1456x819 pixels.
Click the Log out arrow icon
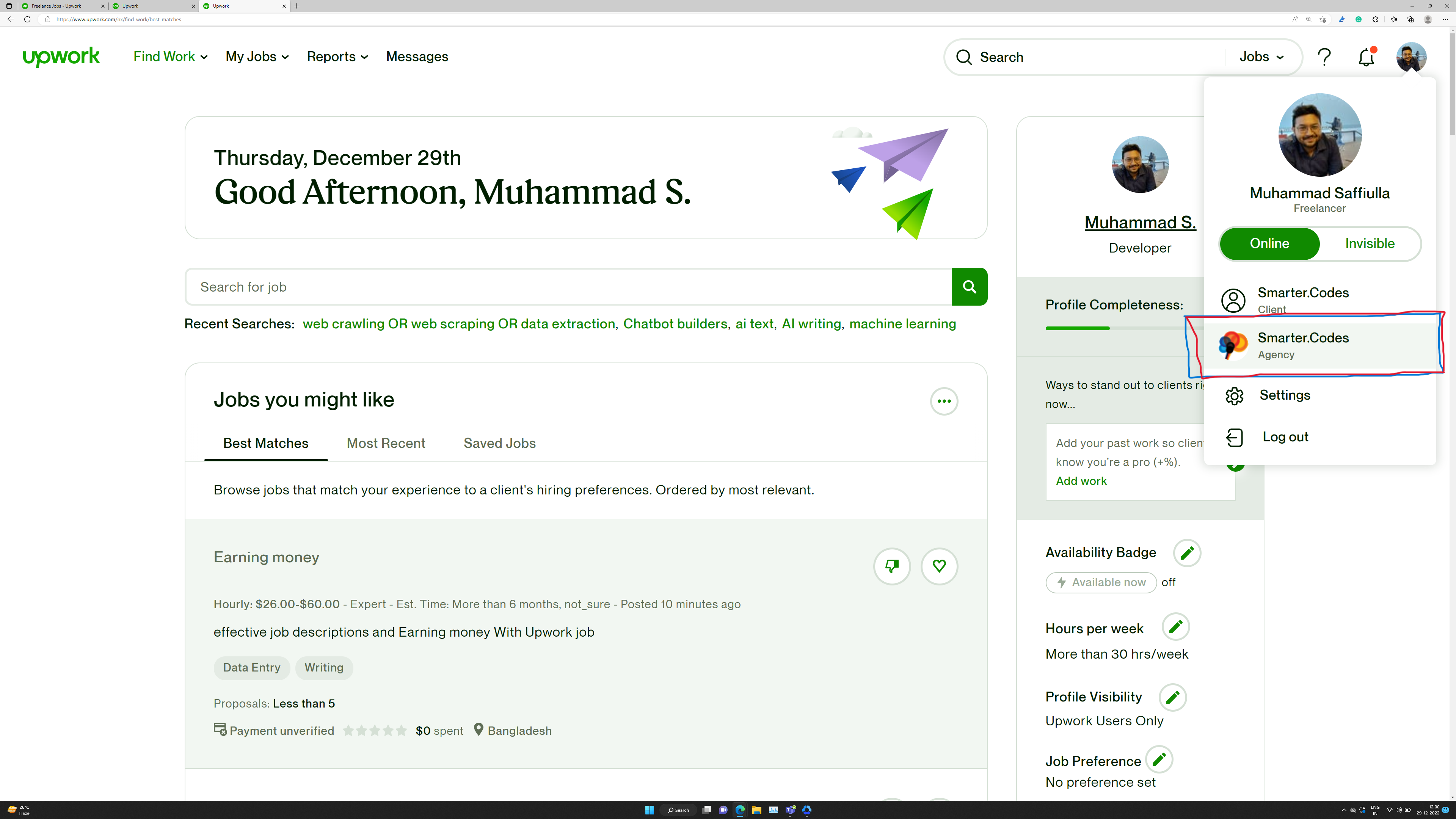pyautogui.click(x=1235, y=437)
